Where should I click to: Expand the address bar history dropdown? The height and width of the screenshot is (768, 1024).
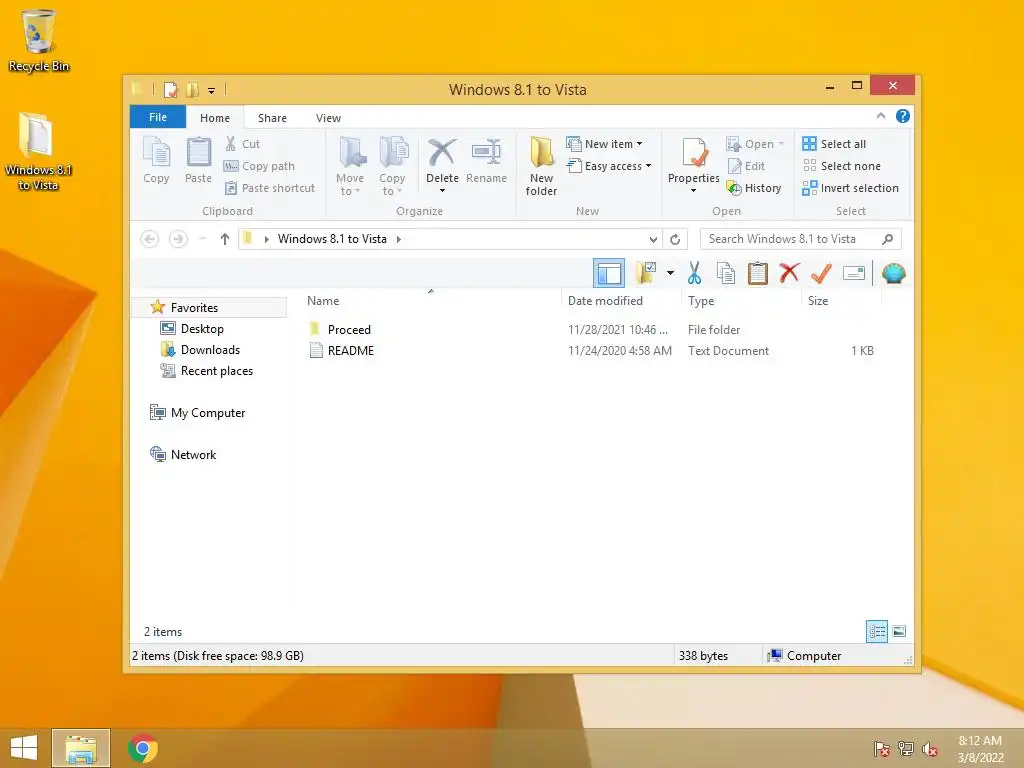pyautogui.click(x=653, y=240)
